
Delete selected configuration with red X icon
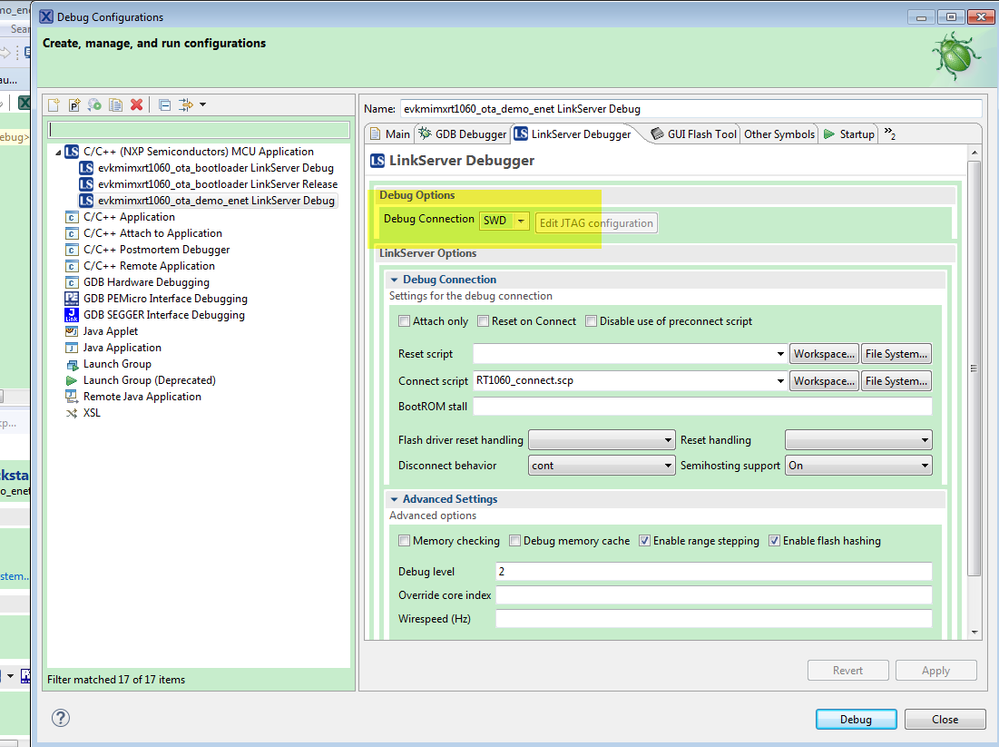click(x=136, y=105)
